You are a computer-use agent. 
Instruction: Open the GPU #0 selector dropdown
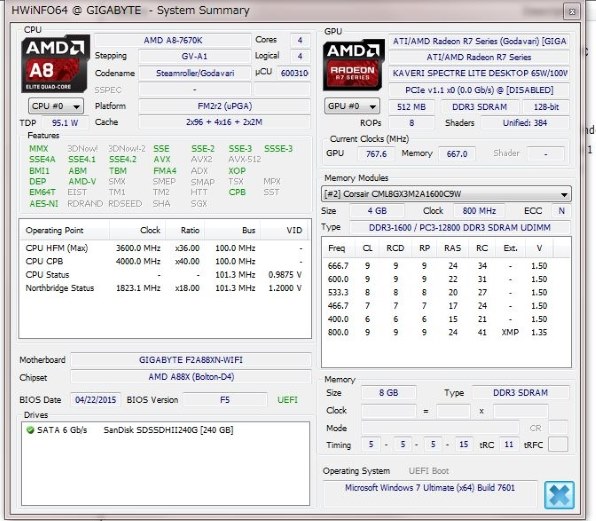352,106
